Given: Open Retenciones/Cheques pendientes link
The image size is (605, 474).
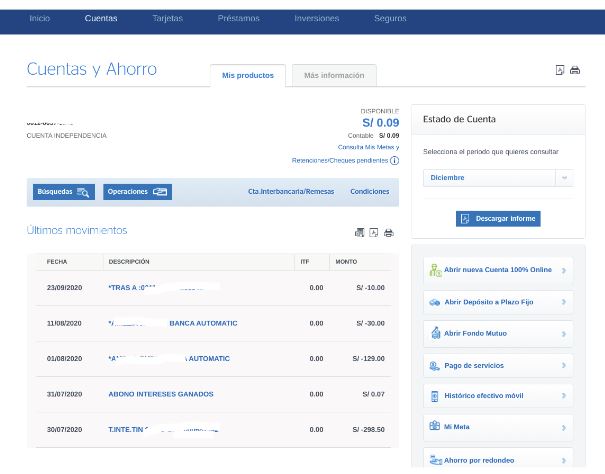Looking at the screenshot, I should coord(340,160).
